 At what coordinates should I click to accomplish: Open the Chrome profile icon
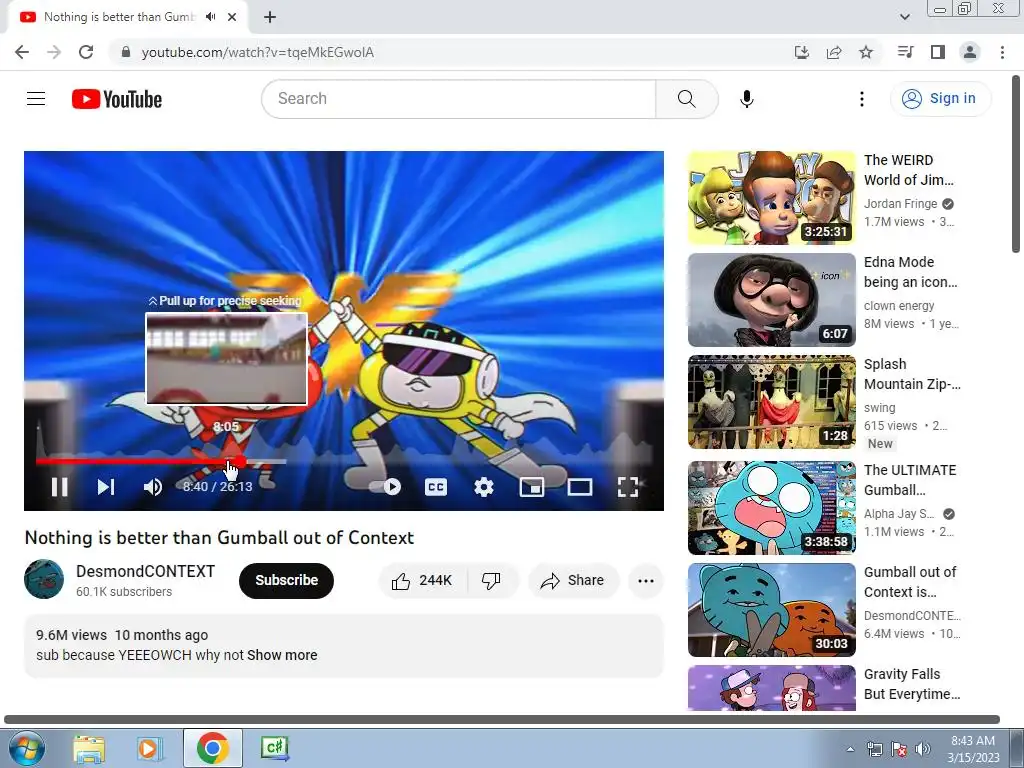click(x=970, y=52)
